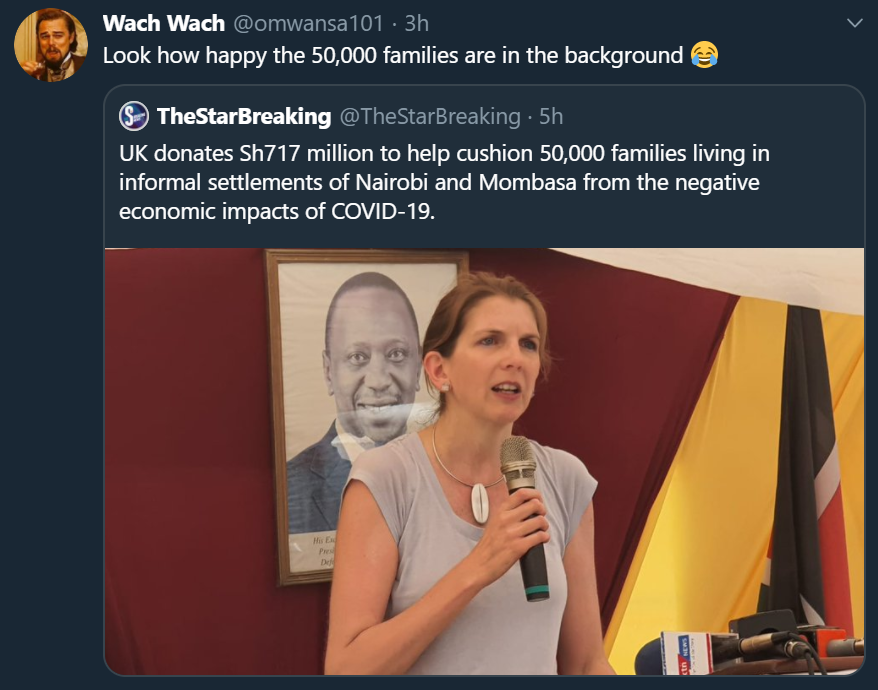878x690 pixels.
Task: Click the 3h tweet timestamp
Action: click(x=417, y=24)
